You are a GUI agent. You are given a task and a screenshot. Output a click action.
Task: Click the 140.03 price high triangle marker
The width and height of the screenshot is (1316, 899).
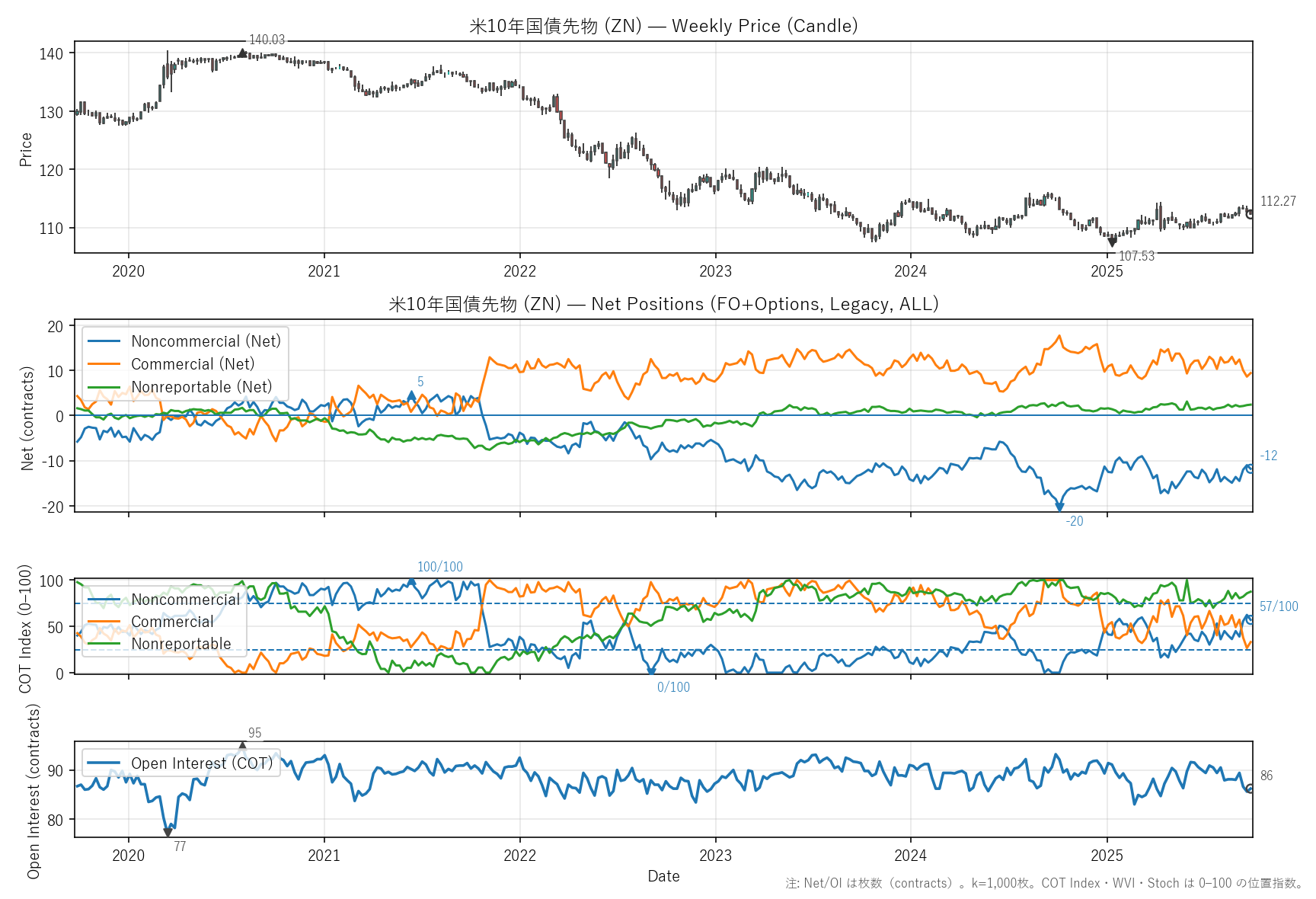242,53
